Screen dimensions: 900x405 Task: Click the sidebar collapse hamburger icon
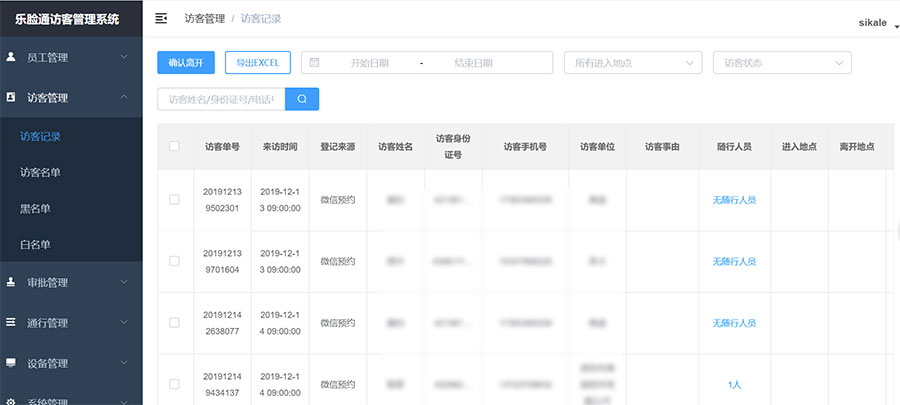coord(162,19)
